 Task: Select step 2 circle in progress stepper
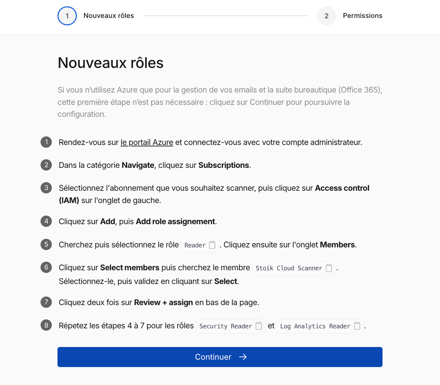pos(326,16)
